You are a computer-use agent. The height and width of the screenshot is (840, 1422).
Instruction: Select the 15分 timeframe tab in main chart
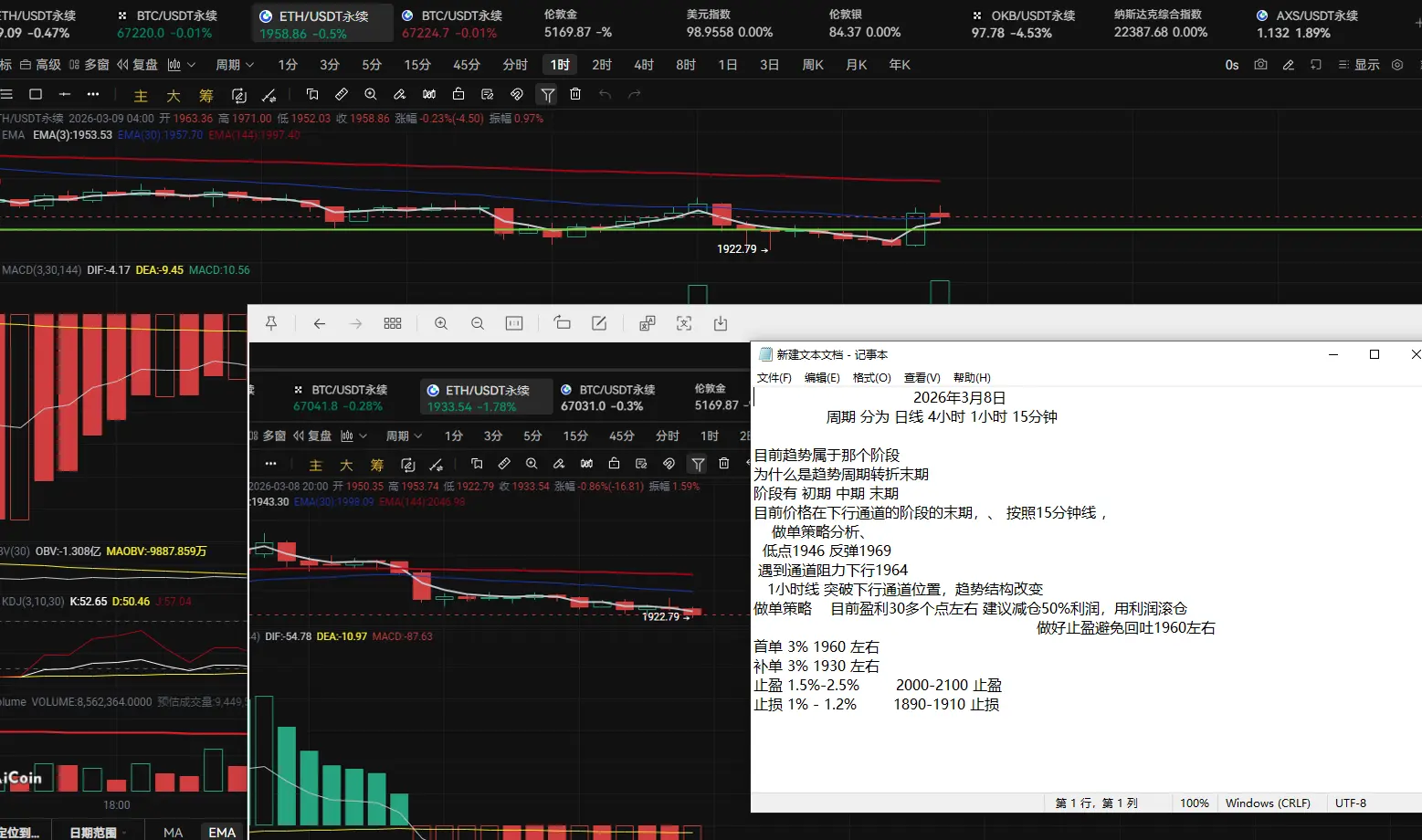pyautogui.click(x=417, y=65)
